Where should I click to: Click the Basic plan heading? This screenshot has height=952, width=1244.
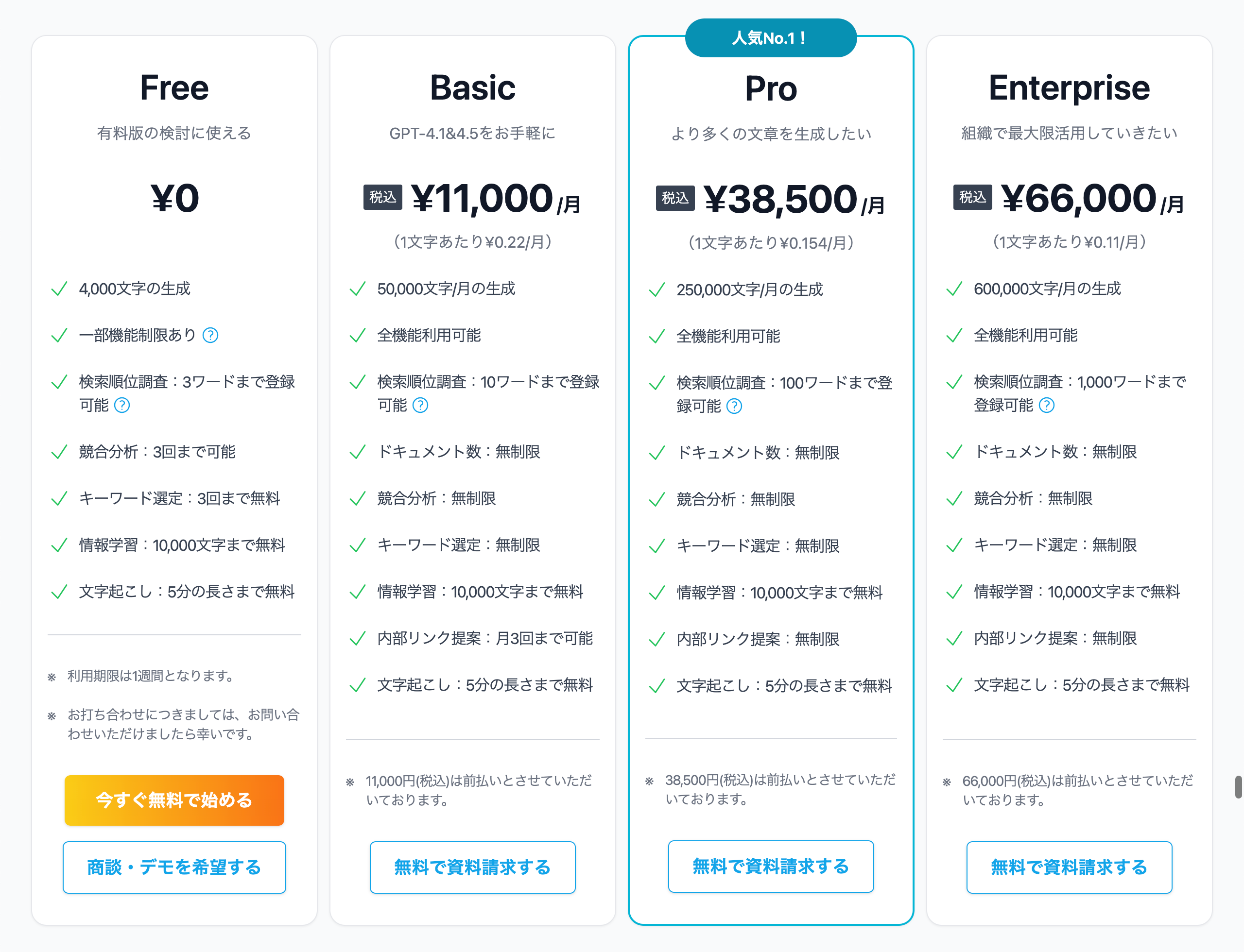coord(472,88)
